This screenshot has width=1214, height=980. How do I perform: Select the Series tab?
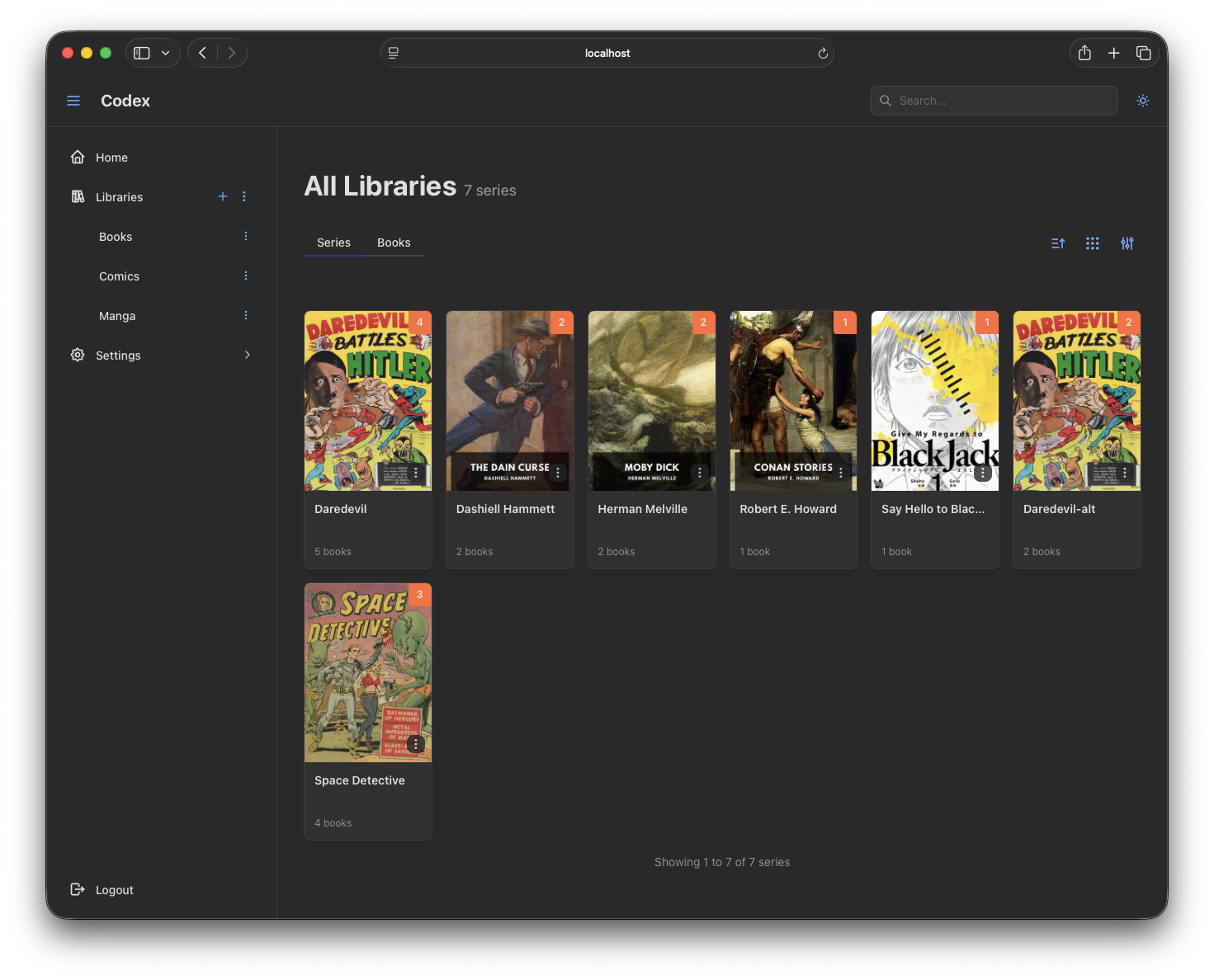tap(333, 243)
